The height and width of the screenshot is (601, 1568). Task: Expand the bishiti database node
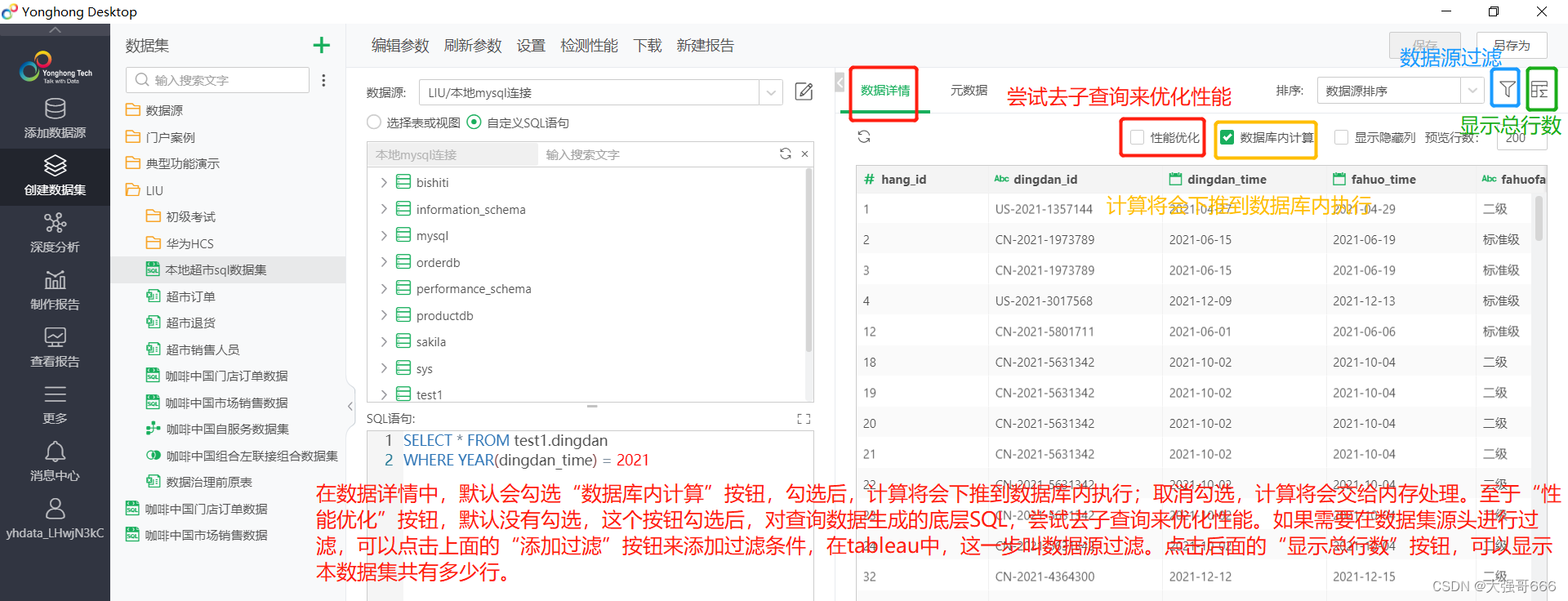(384, 182)
